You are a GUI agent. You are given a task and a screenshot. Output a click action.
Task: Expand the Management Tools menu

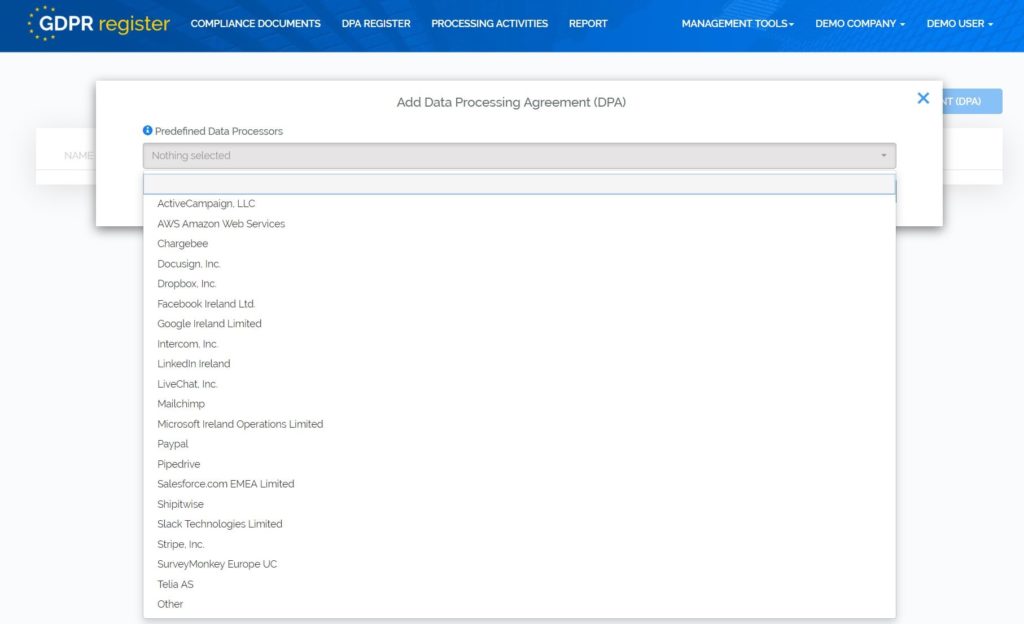point(737,23)
